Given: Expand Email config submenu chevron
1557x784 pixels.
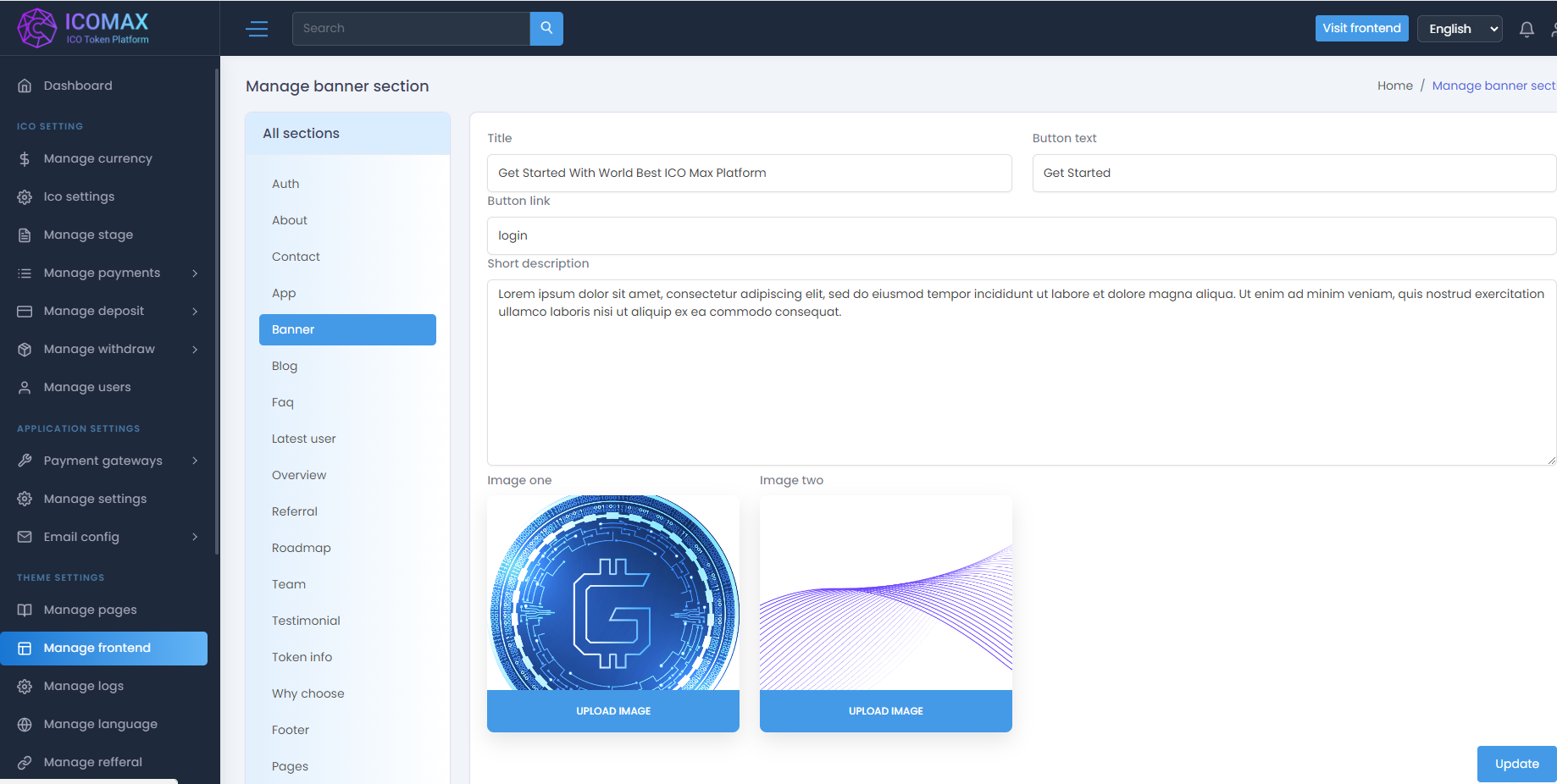Looking at the screenshot, I should [x=195, y=537].
